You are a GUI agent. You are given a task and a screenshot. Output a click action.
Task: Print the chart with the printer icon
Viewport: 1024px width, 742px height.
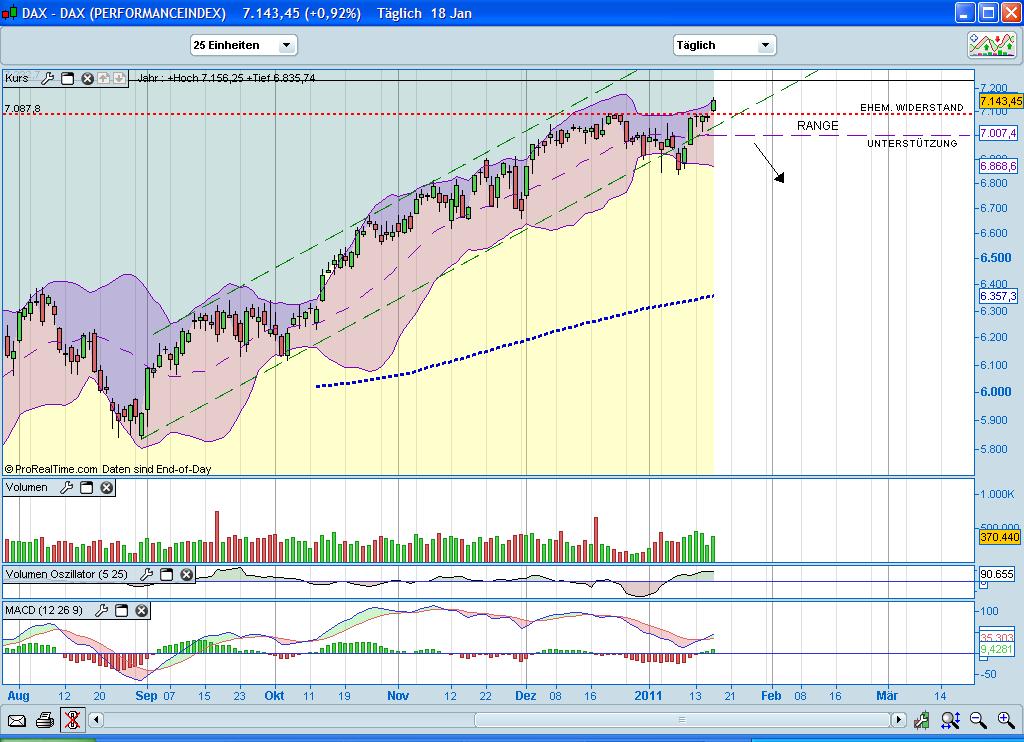[45, 720]
